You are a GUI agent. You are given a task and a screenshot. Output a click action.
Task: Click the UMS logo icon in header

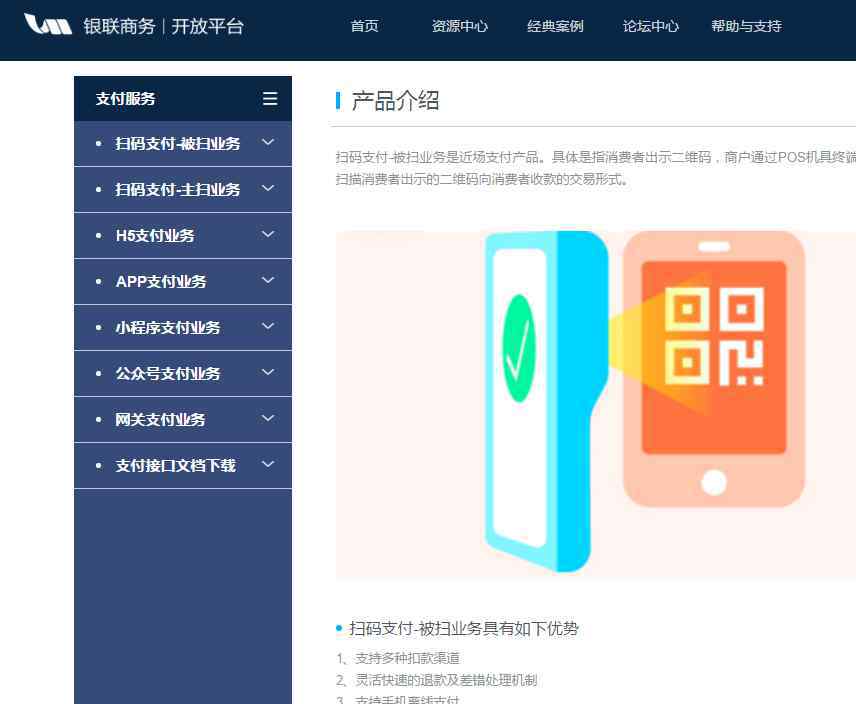click(48, 24)
